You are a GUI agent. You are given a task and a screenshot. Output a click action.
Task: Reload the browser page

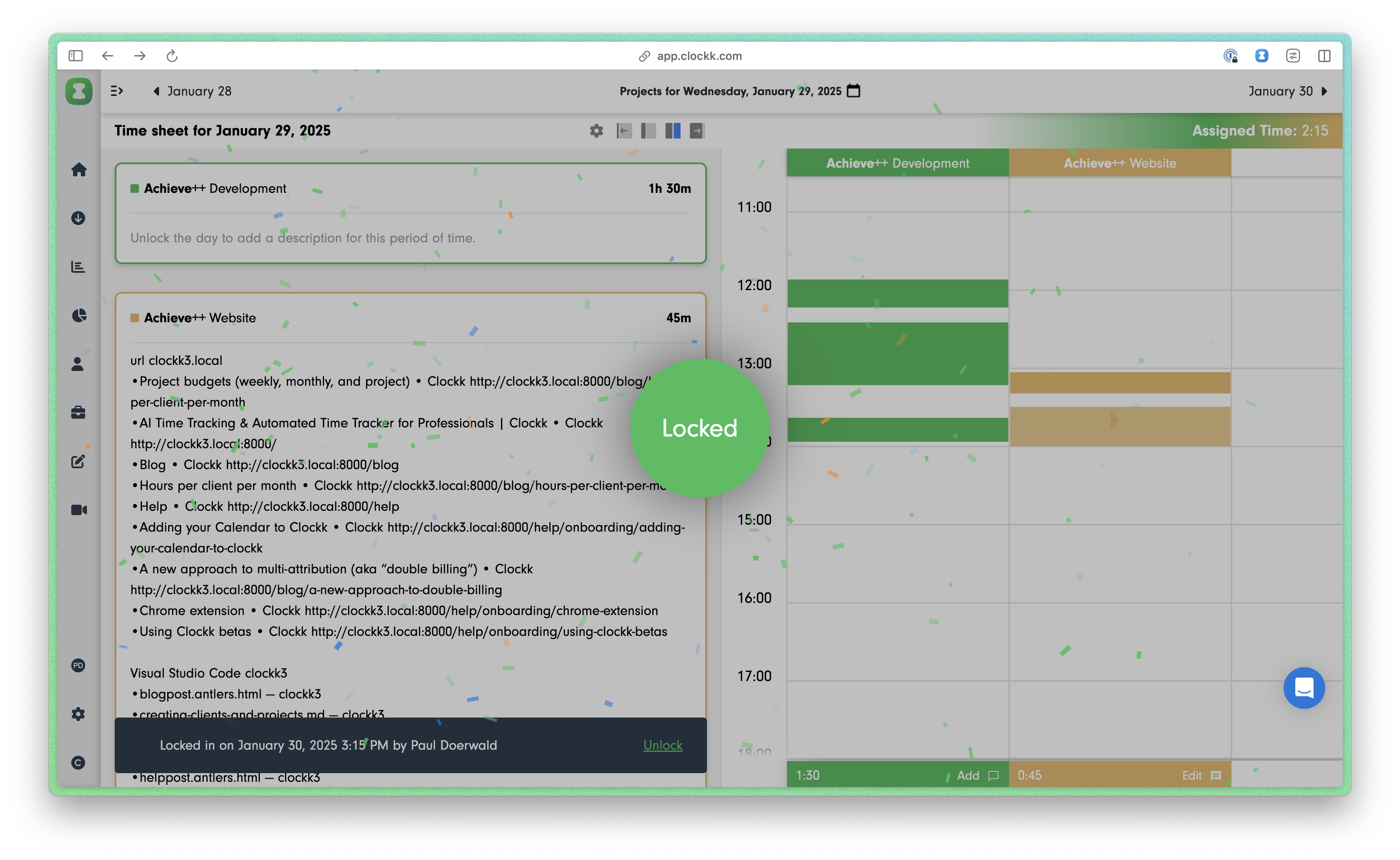173,56
